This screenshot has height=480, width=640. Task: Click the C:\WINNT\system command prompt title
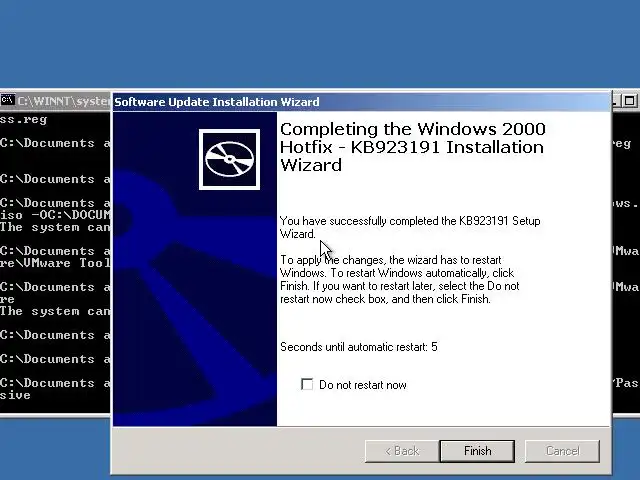tap(64, 101)
